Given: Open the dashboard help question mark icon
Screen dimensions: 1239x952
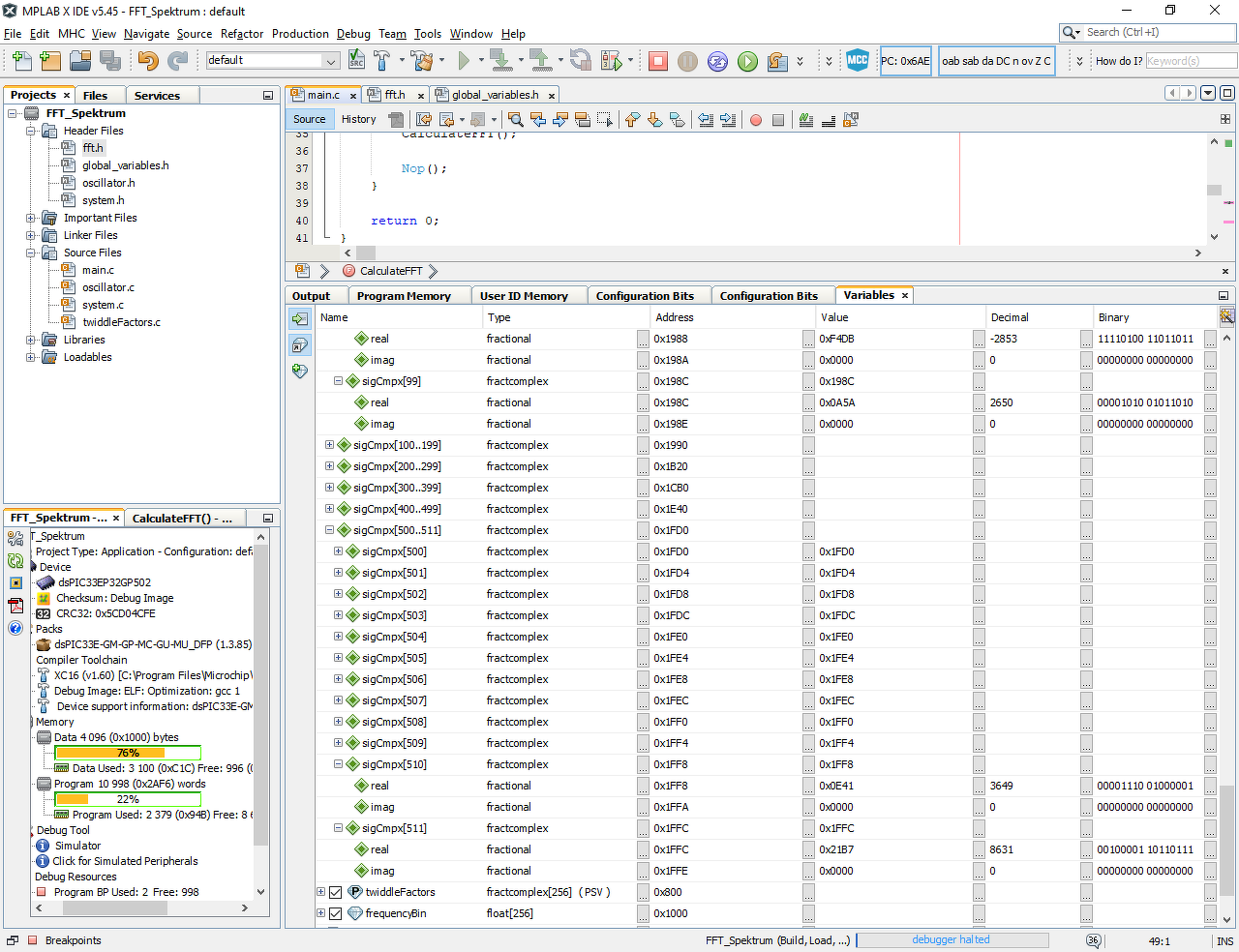Looking at the screenshot, I should [15, 628].
